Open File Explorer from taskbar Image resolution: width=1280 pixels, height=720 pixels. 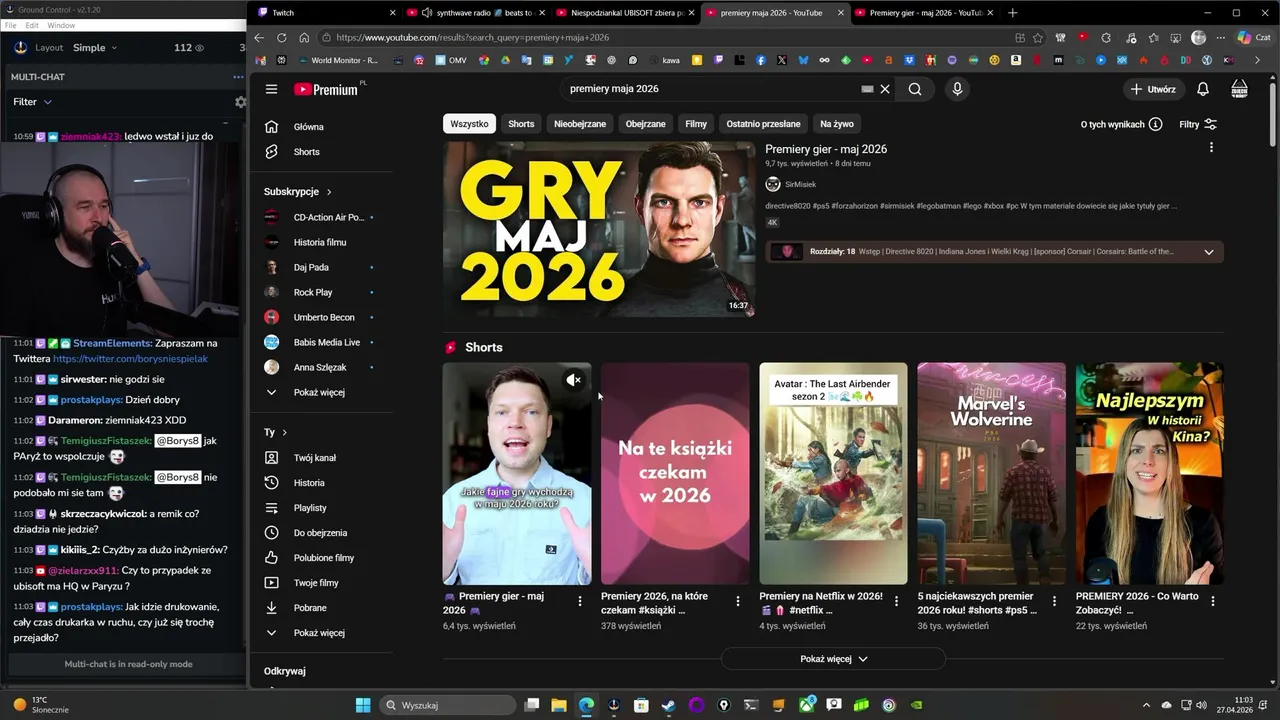point(559,705)
